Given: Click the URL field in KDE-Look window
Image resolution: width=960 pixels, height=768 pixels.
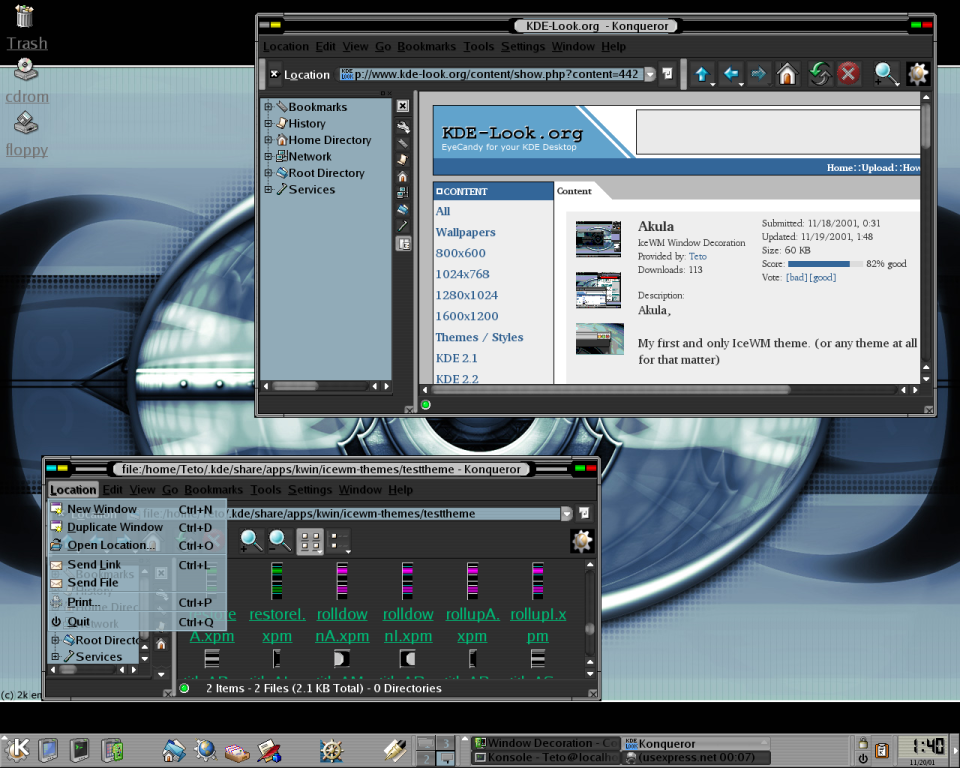Looking at the screenshot, I should click(492, 74).
